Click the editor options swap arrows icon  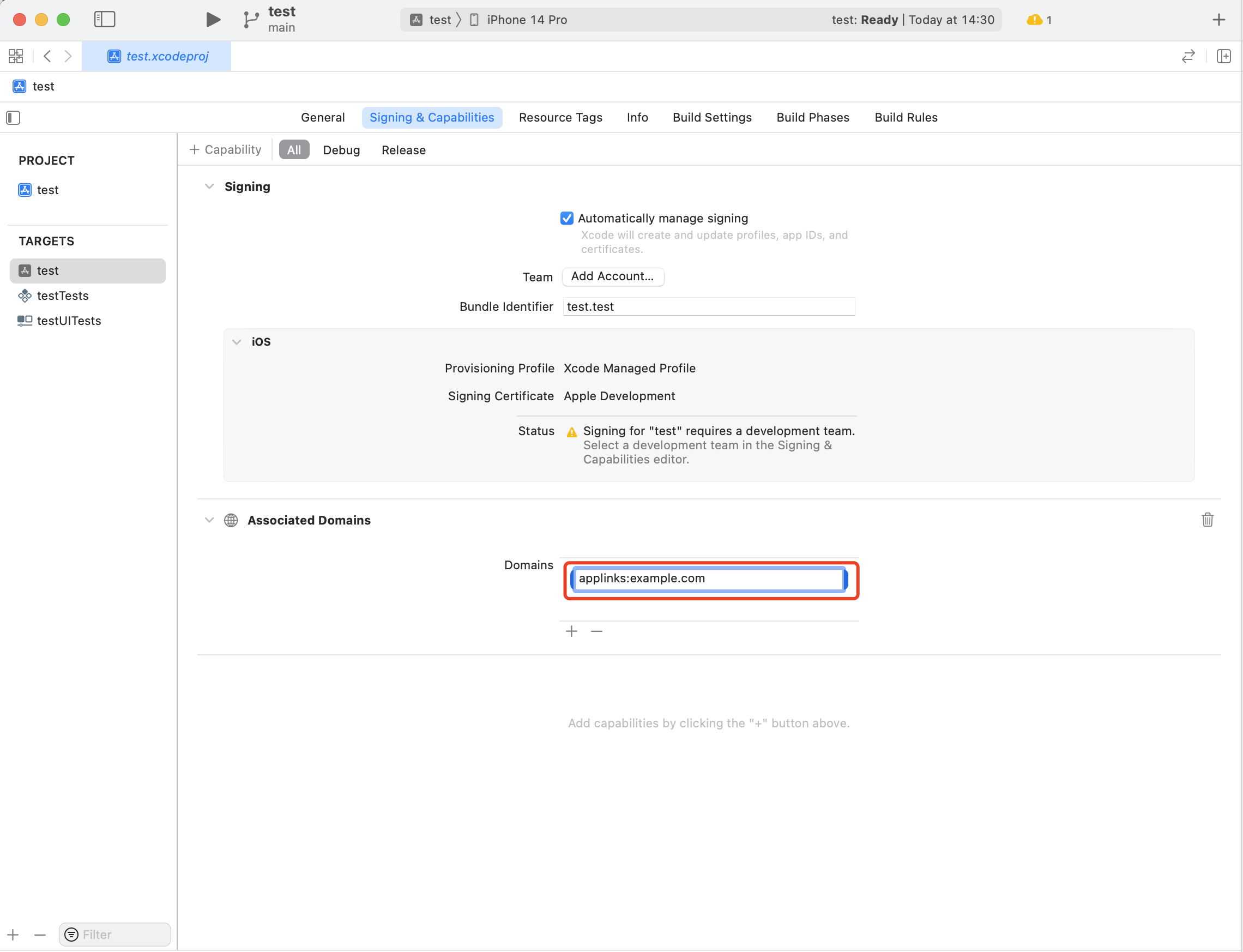[x=1188, y=56]
